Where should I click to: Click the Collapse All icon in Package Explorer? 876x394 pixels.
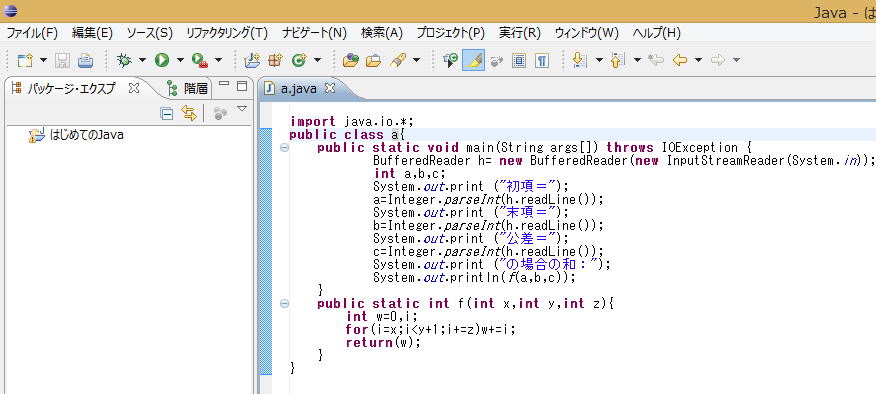click(166, 113)
